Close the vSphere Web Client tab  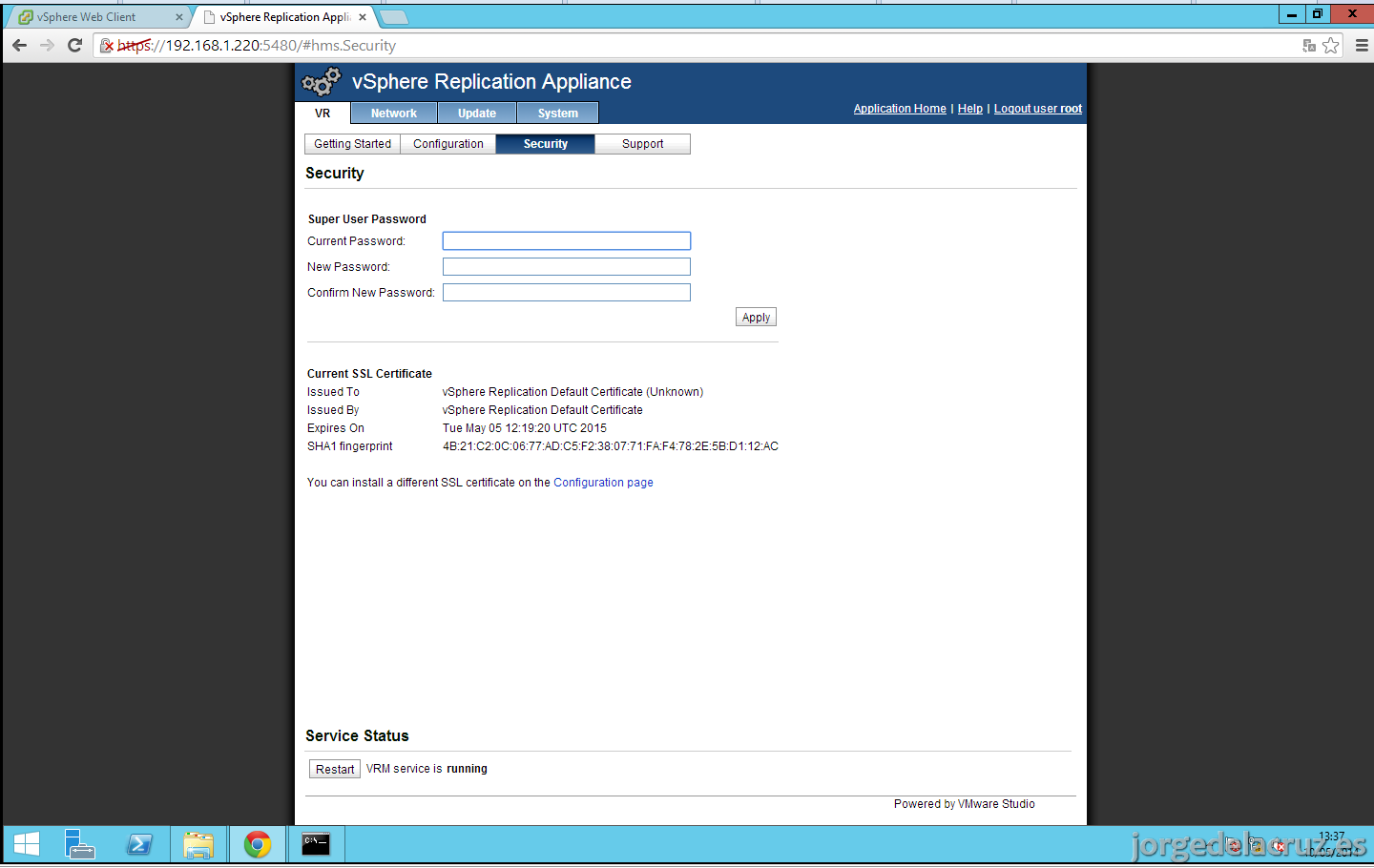179,17
